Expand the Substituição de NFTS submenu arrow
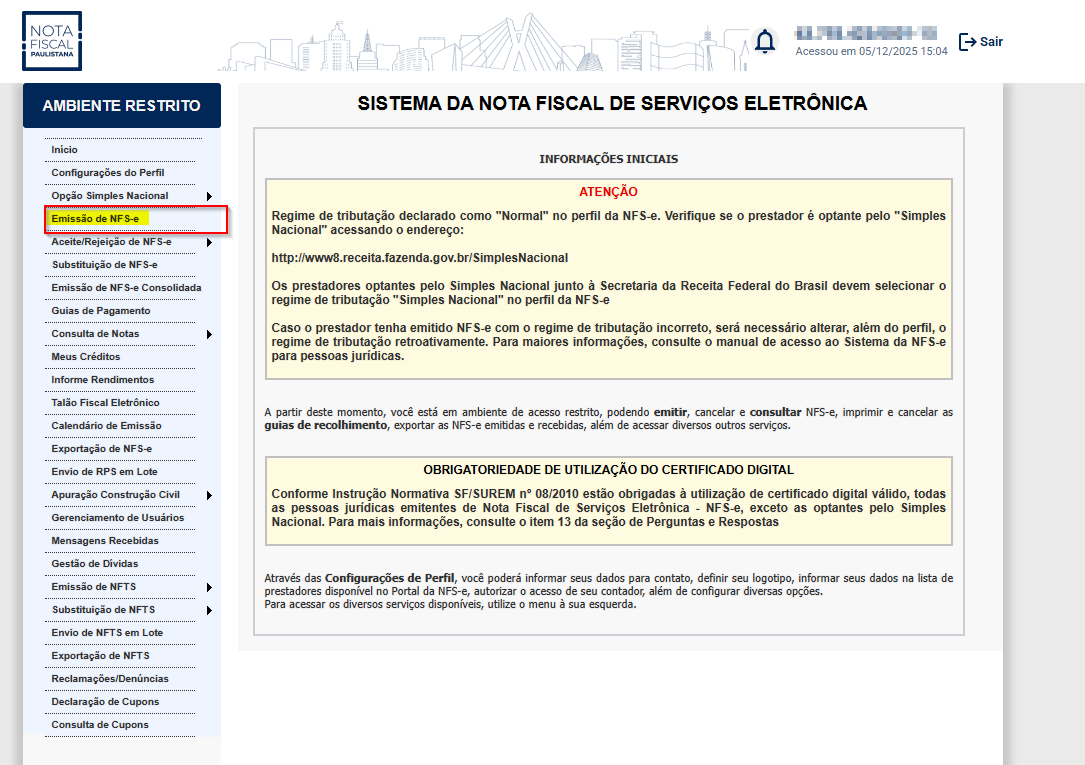Viewport: 1085px width, 765px height. coord(209,610)
